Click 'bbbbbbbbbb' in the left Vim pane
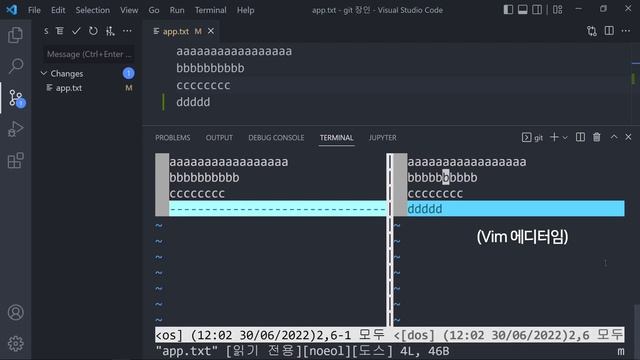Image resolution: width=640 pixels, height=360 pixels. point(204,178)
